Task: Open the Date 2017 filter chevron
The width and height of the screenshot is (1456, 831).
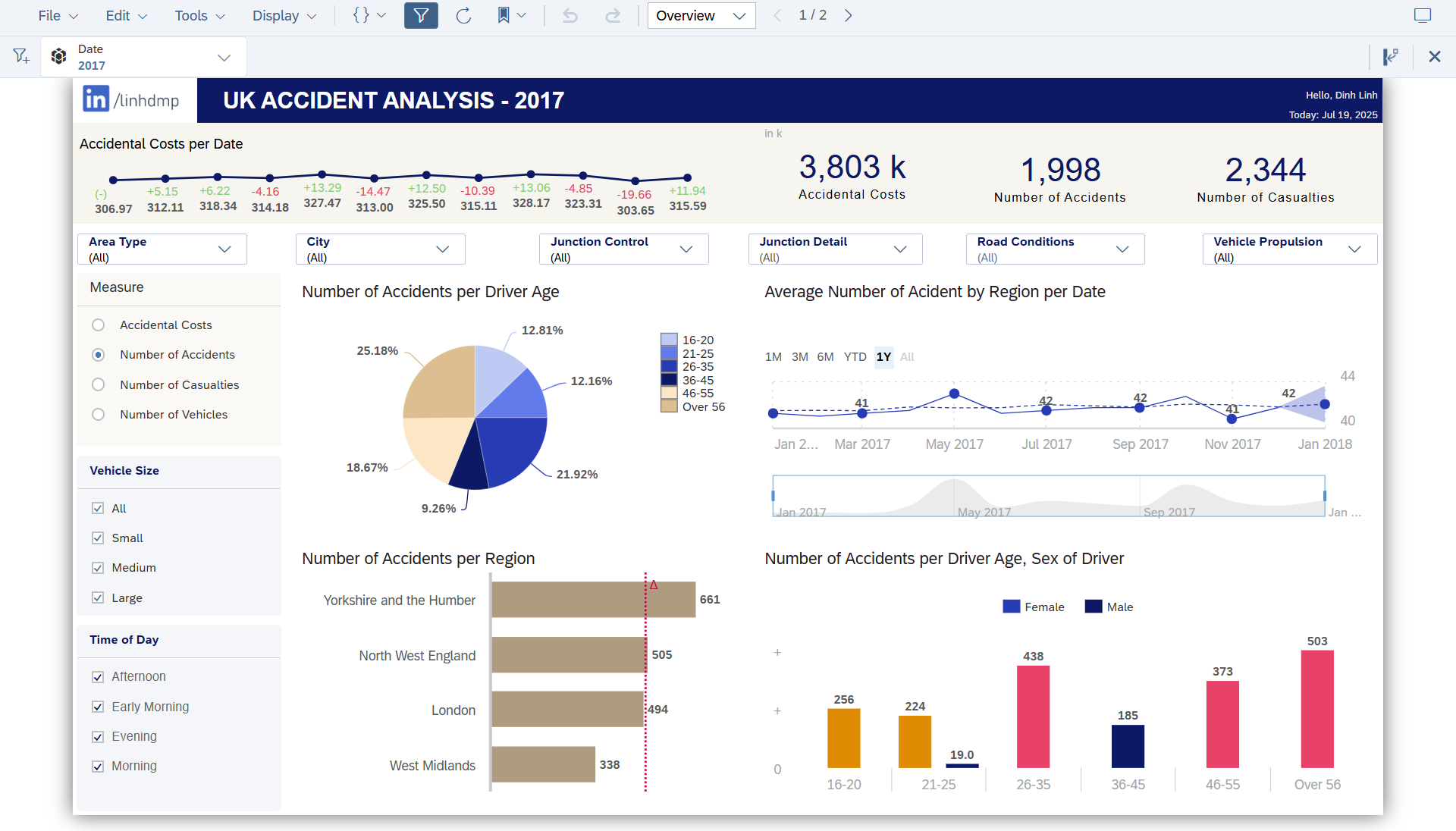Action: [x=224, y=56]
